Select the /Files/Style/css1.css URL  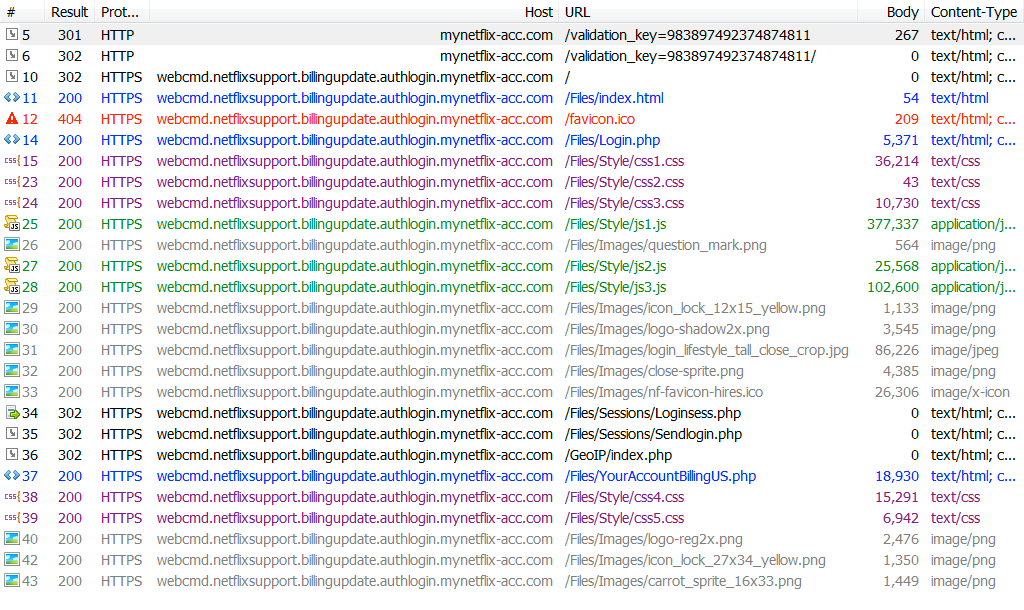click(x=624, y=161)
